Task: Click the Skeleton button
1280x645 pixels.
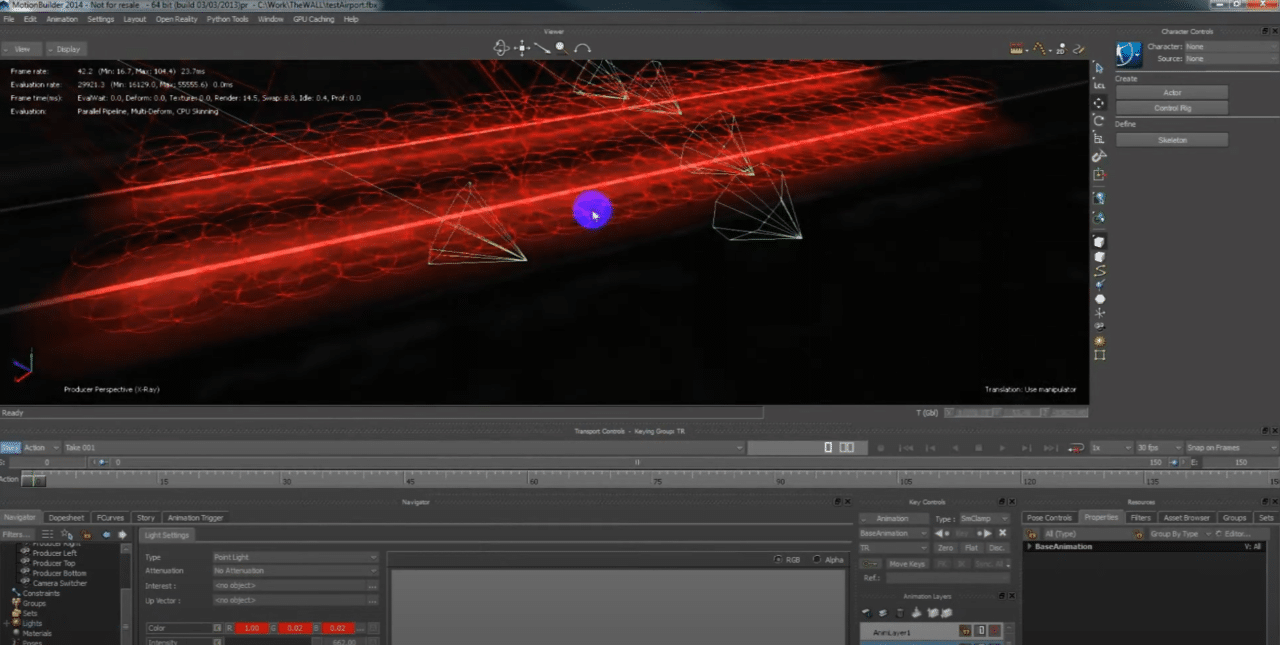Action: 1172,140
